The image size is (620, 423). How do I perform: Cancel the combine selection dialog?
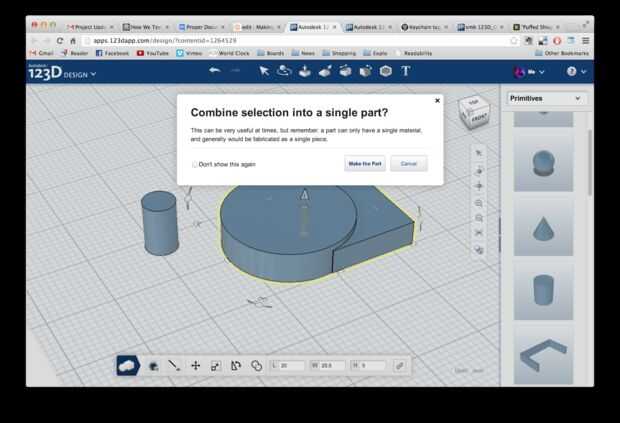(x=408, y=163)
